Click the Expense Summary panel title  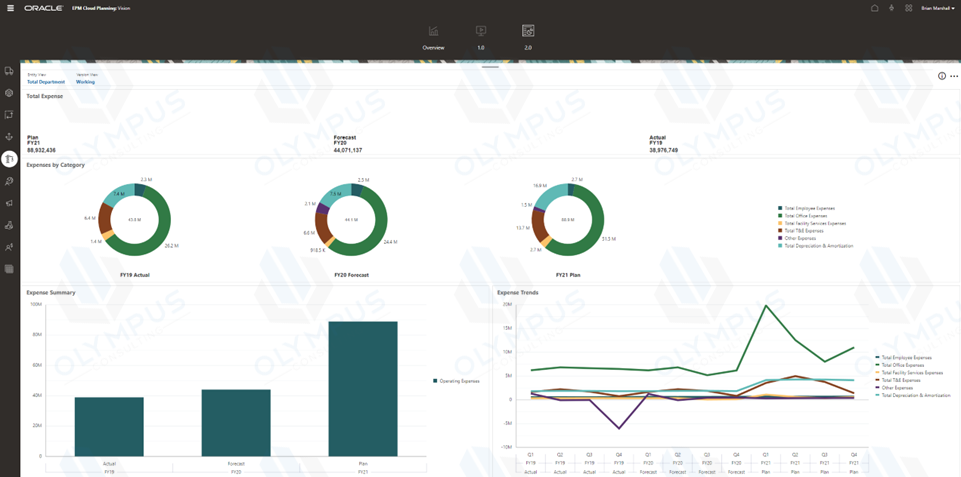(51, 292)
